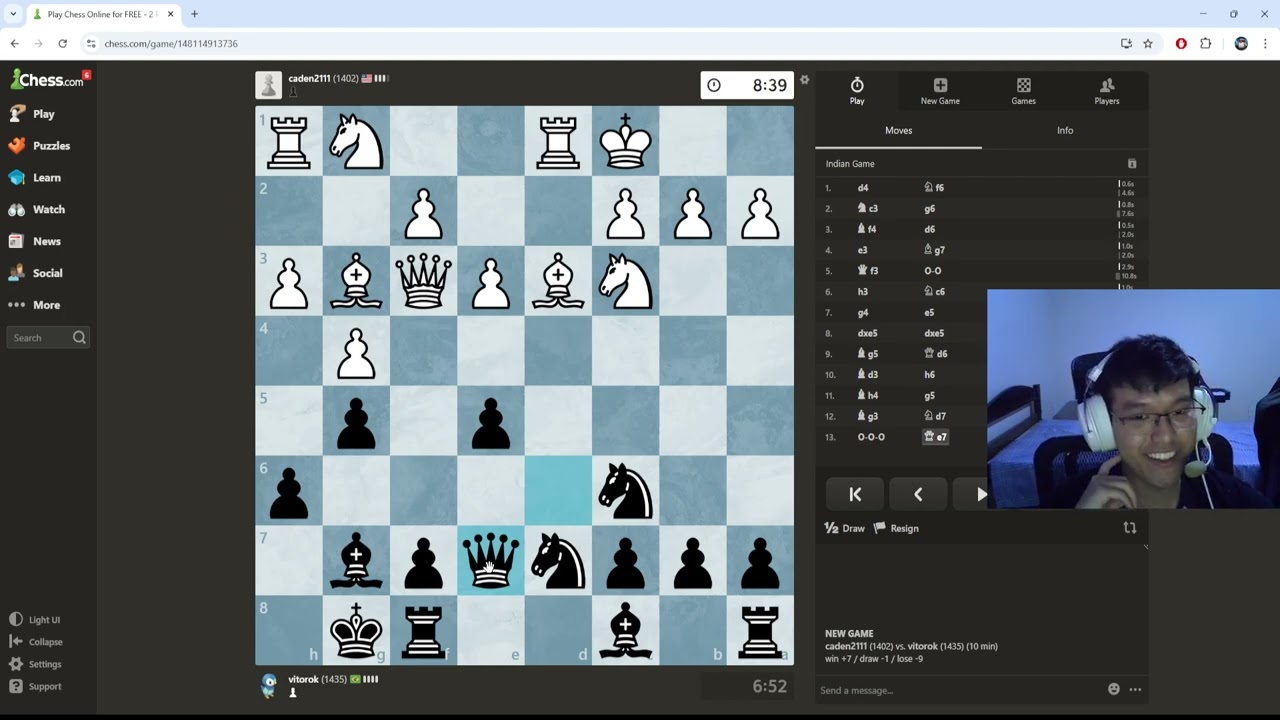Bookmark this page with star icon
This screenshot has height=720, width=1280.
click(x=1148, y=43)
